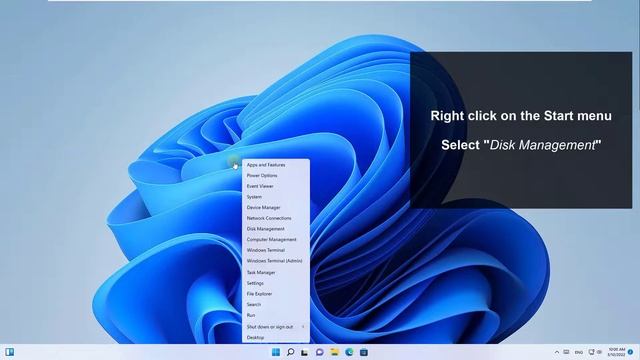
Task: Click ENG language indicator in tray
Action: pyautogui.click(x=579, y=352)
